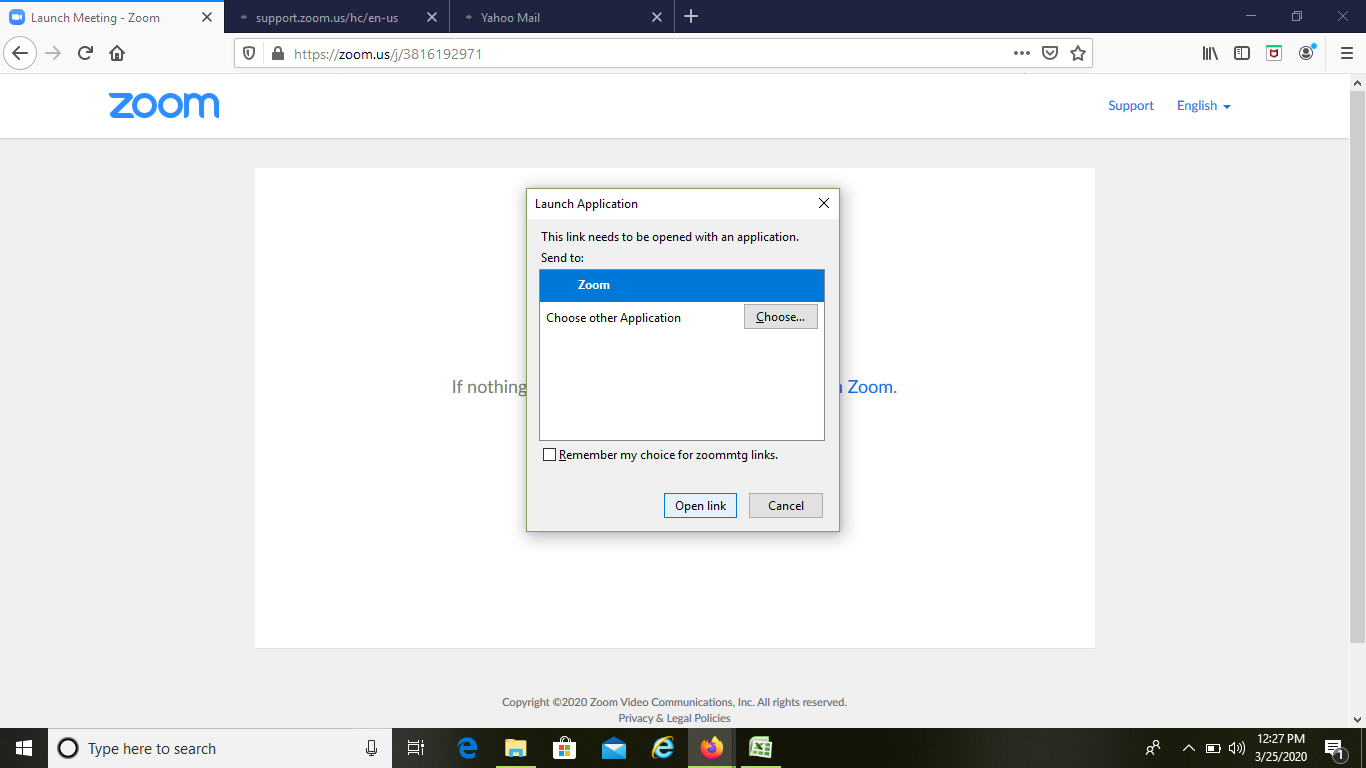Open the Firefox hamburger menu
The image size is (1366, 768).
coord(1346,53)
